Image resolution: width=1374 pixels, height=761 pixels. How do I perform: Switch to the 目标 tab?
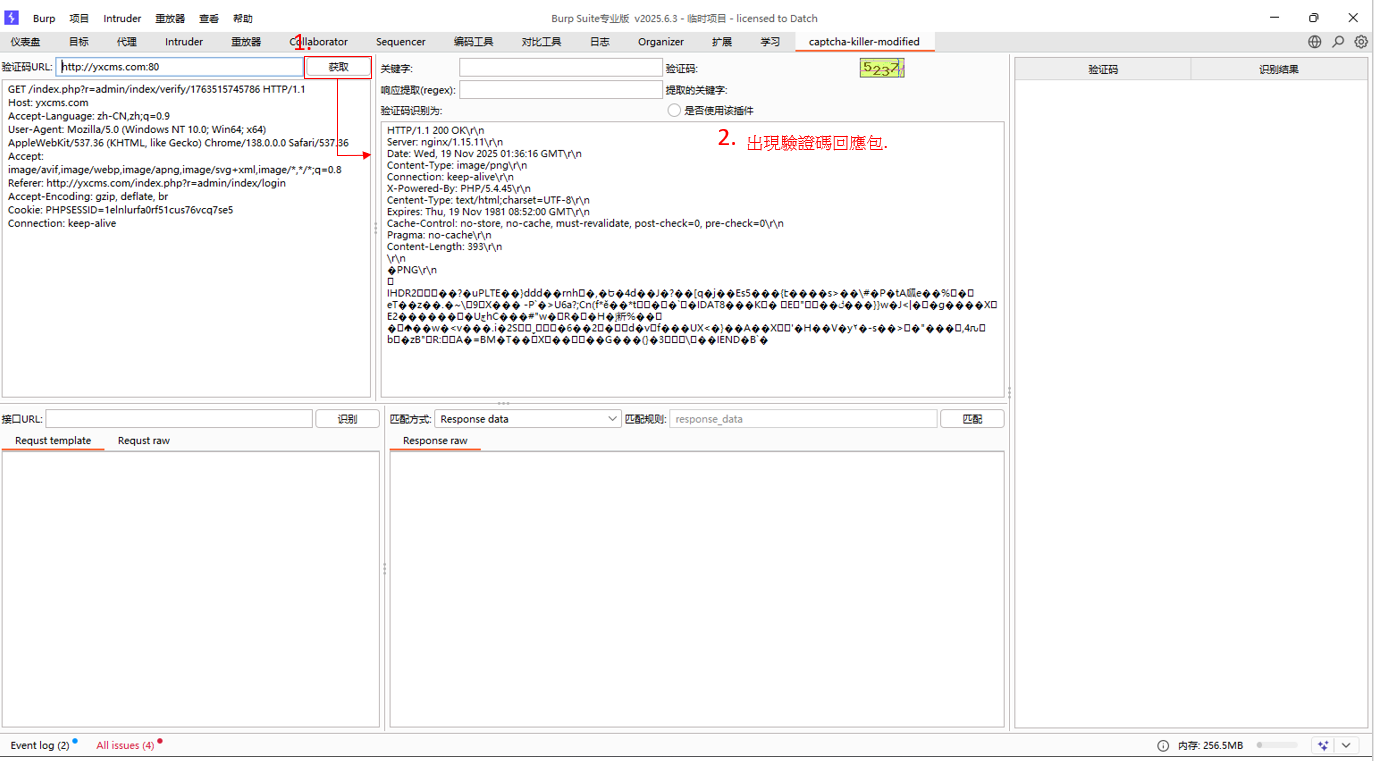[79, 42]
